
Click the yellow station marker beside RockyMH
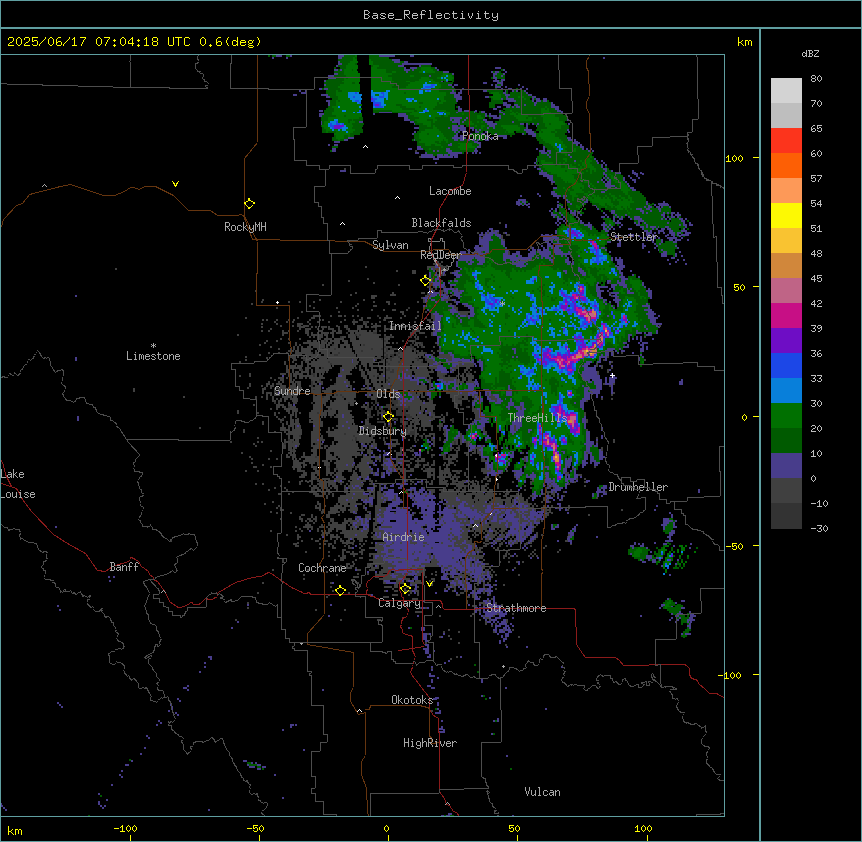coord(249,203)
